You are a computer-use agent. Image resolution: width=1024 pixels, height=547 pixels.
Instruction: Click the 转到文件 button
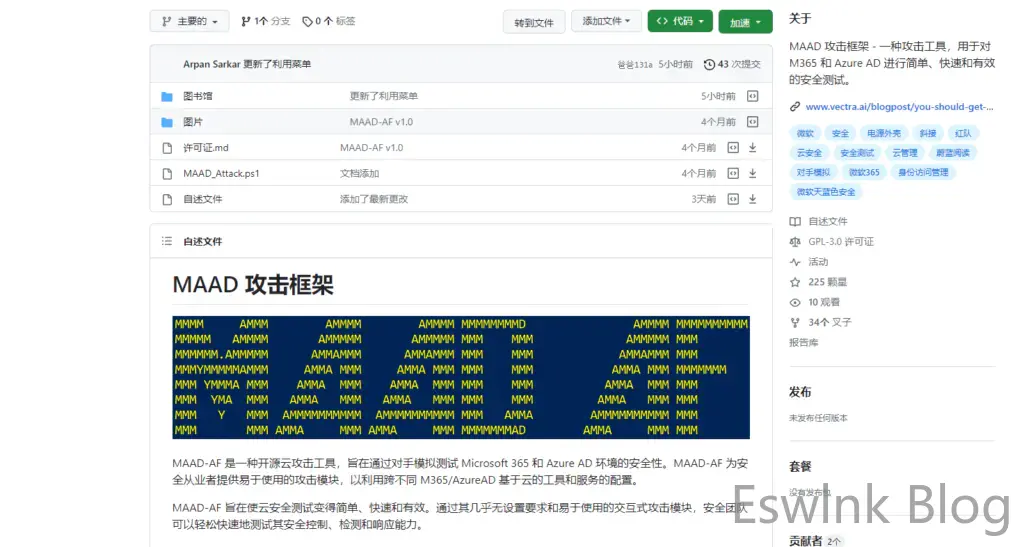click(x=533, y=22)
